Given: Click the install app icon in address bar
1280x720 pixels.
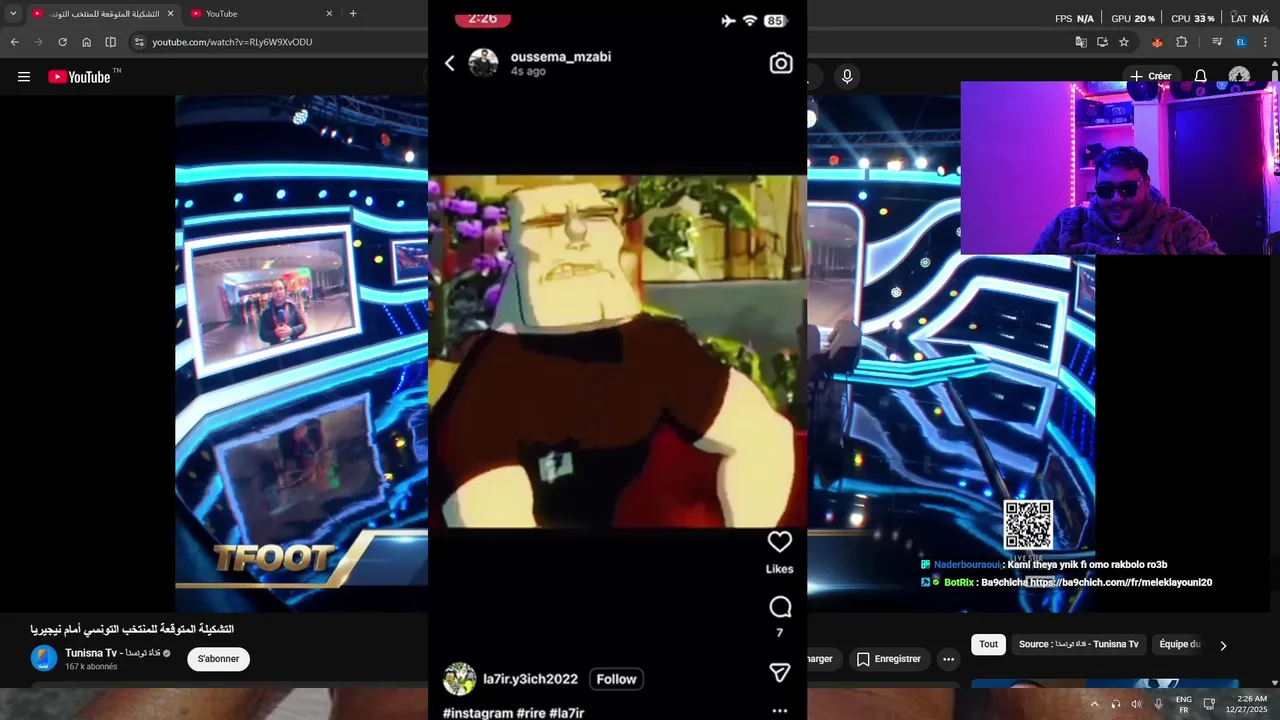Looking at the screenshot, I should pos(1102,42).
